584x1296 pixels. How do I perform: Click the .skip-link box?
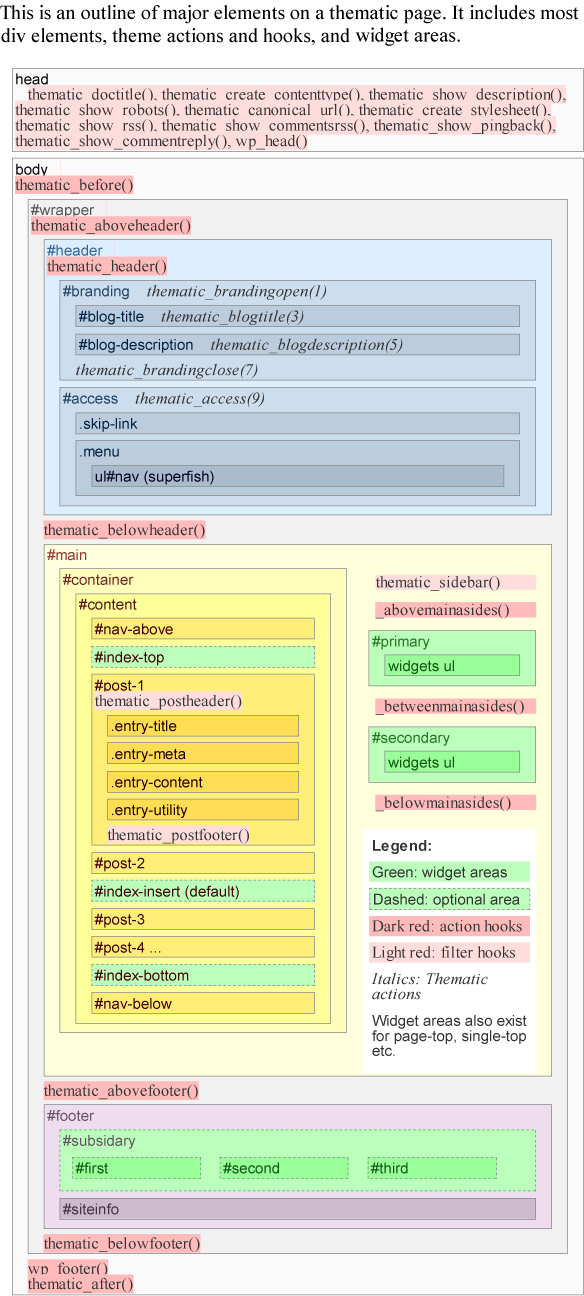[297, 423]
